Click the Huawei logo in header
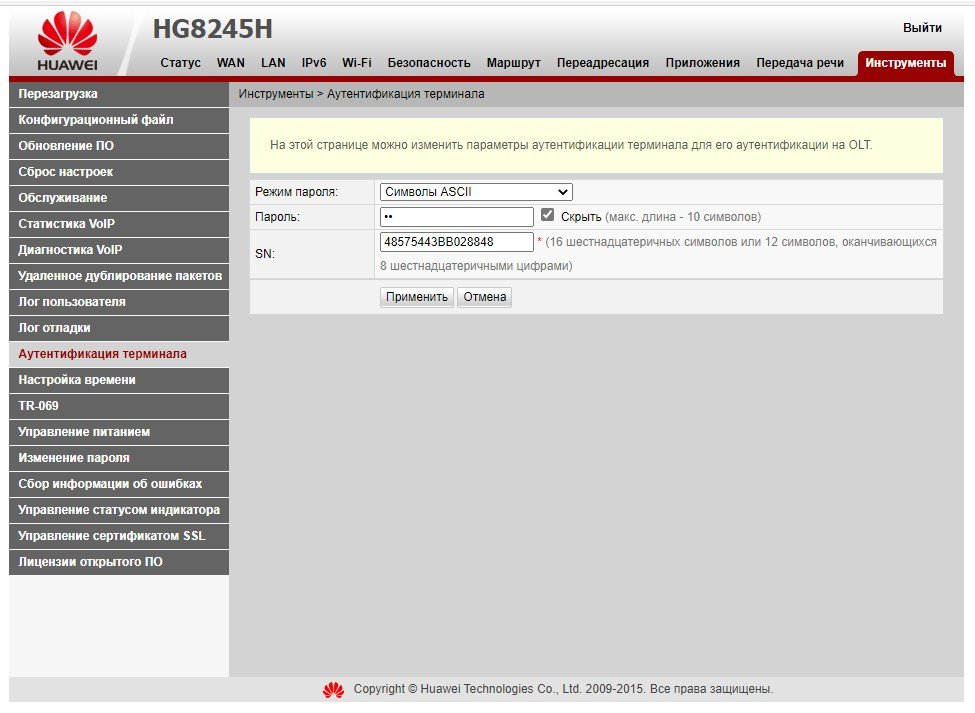 click(x=67, y=42)
